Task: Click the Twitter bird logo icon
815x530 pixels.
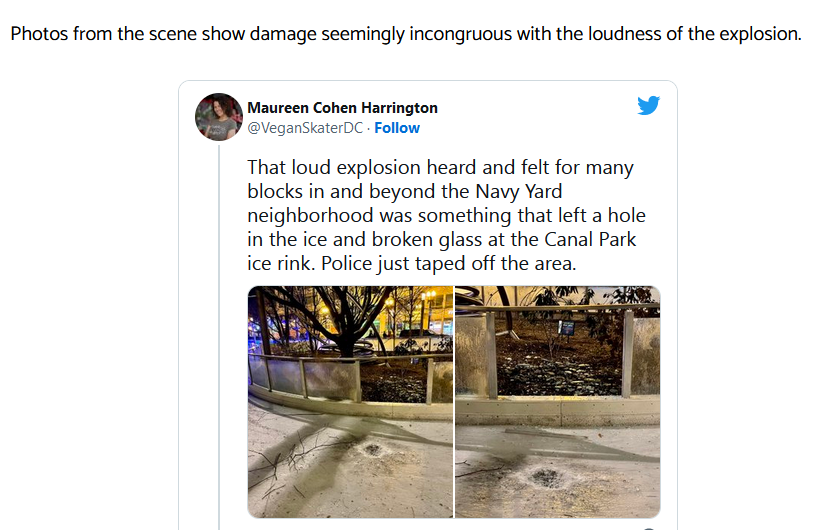Action: [648, 105]
